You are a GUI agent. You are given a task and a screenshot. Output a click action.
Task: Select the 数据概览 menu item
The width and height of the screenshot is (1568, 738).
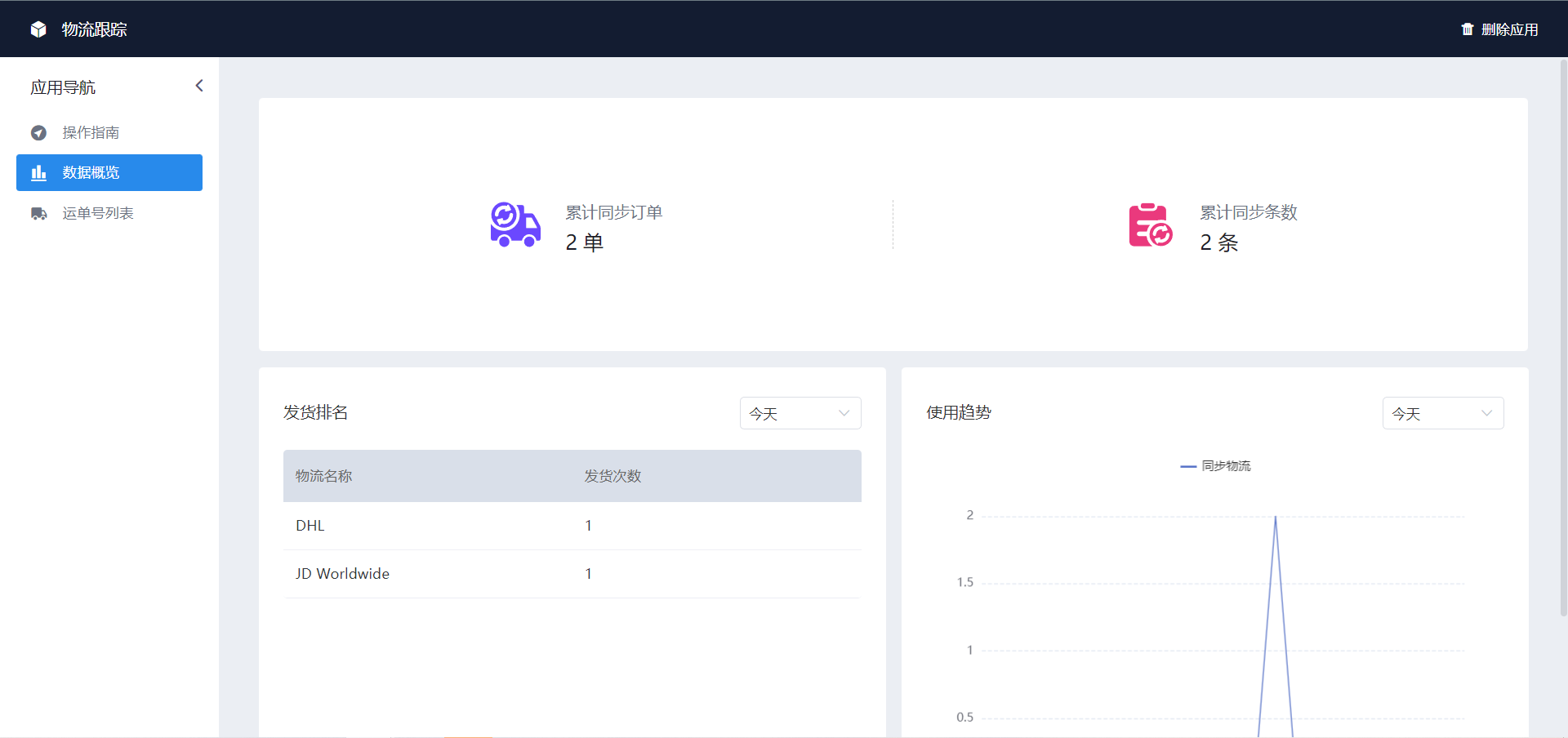pyautogui.click(x=109, y=172)
